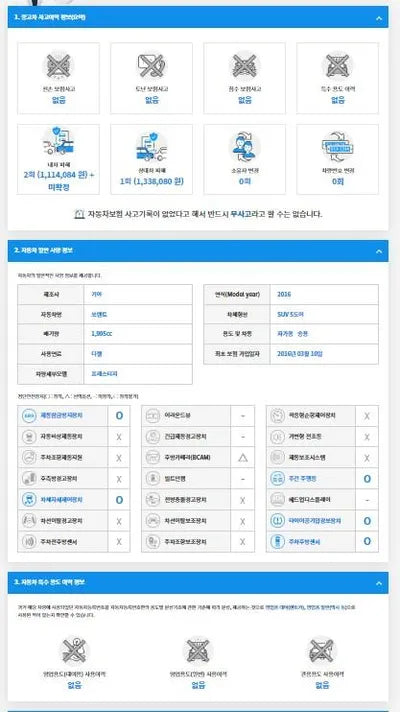The height and width of the screenshot is (712, 400).
Task: Select model year value '2016'
Action: click(x=284, y=294)
